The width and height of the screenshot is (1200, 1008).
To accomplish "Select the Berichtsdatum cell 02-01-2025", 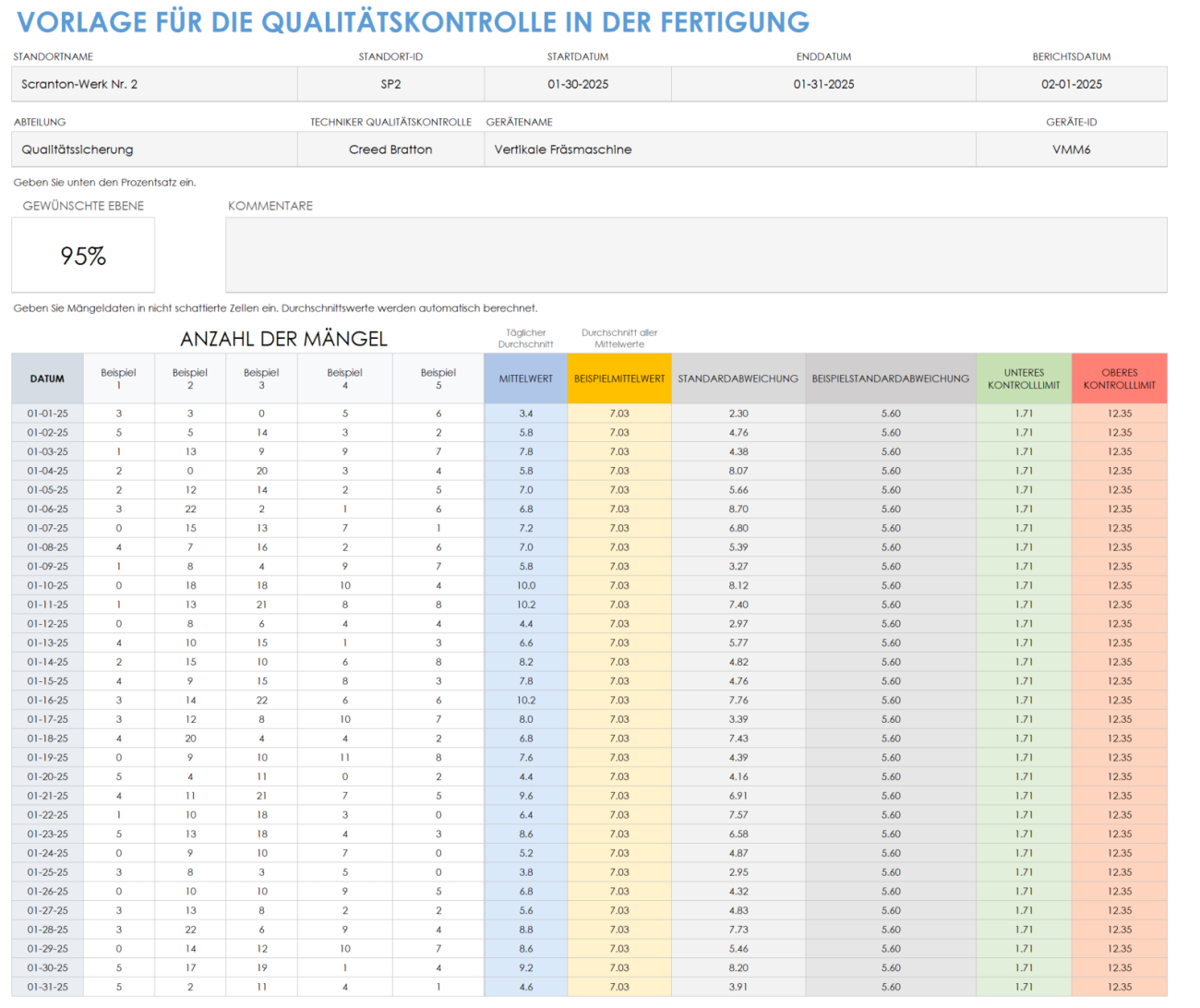I will (1069, 83).
